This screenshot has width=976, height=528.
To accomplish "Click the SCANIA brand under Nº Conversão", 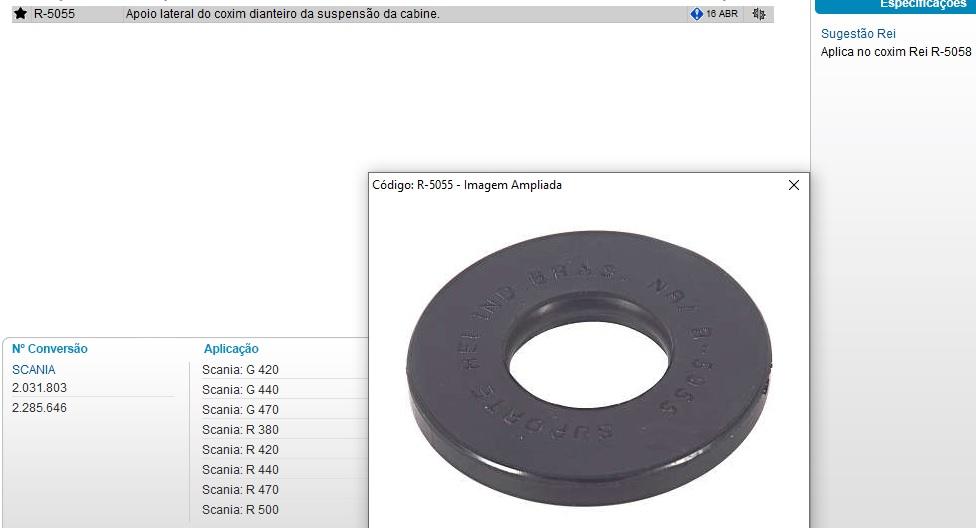I will (x=34, y=370).
